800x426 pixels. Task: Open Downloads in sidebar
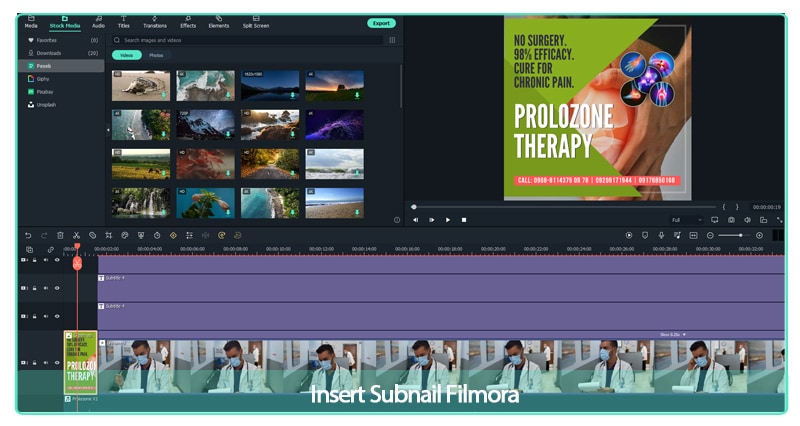[61, 53]
